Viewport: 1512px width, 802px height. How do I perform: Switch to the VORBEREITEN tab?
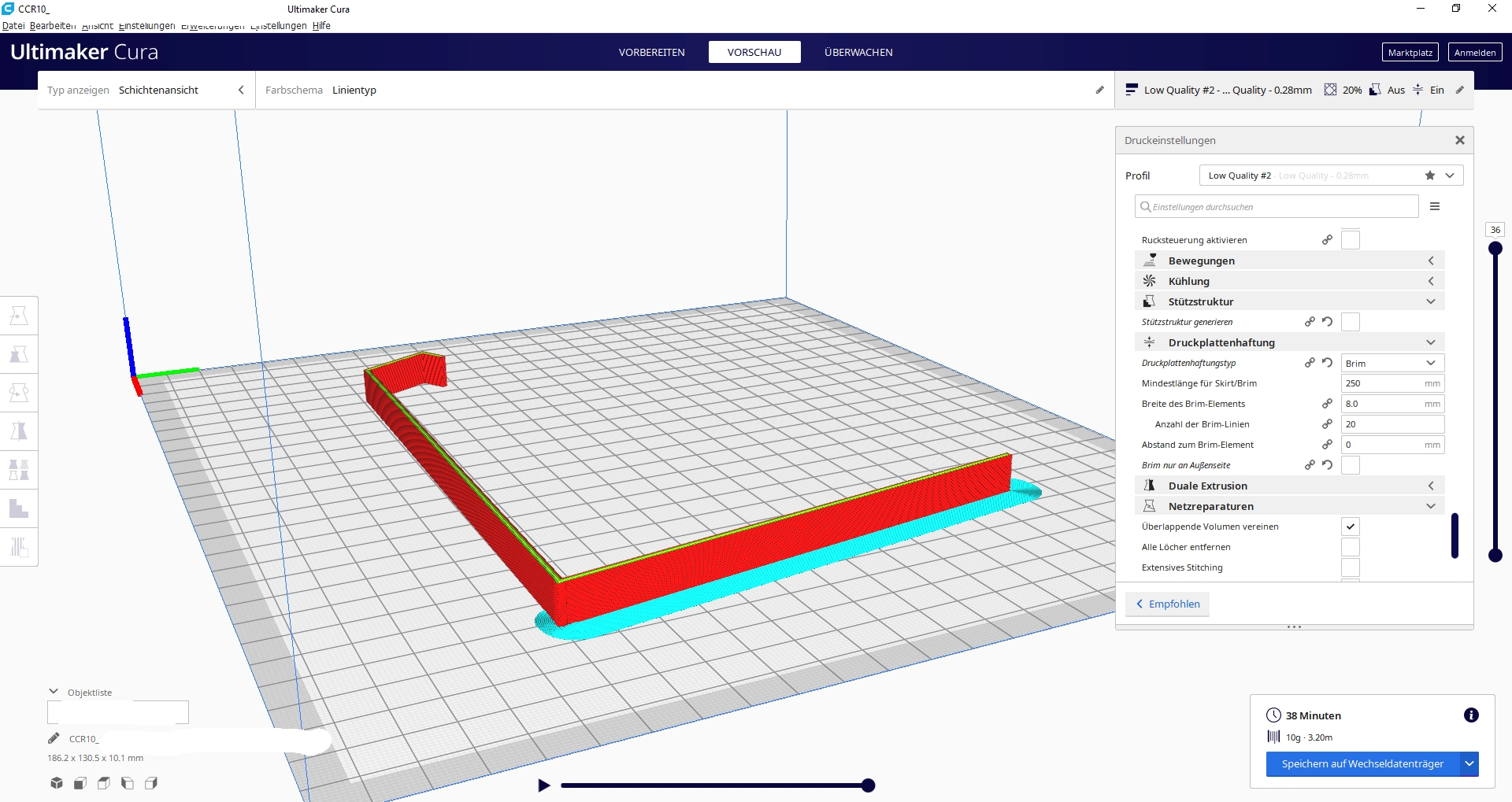tap(651, 52)
